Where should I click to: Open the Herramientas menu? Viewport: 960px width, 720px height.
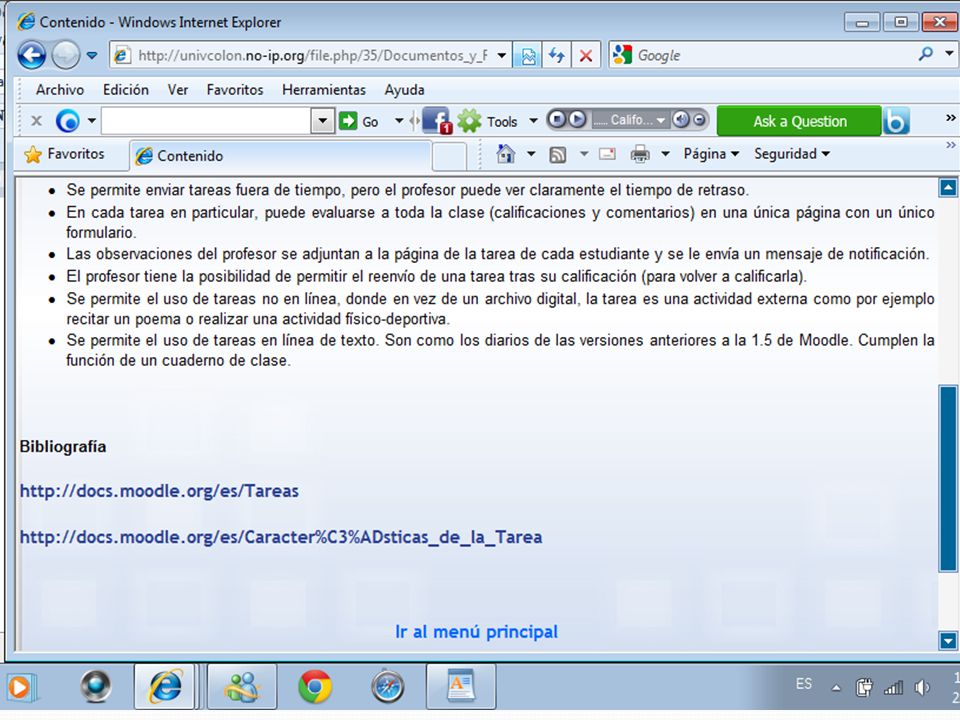pyautogui.click(x=323, y=90)
